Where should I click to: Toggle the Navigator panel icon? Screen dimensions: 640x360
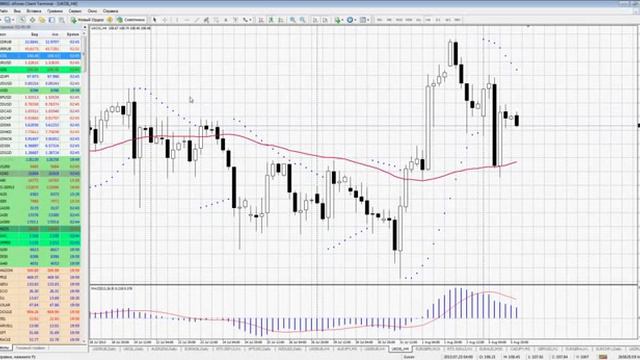point(42,20)
